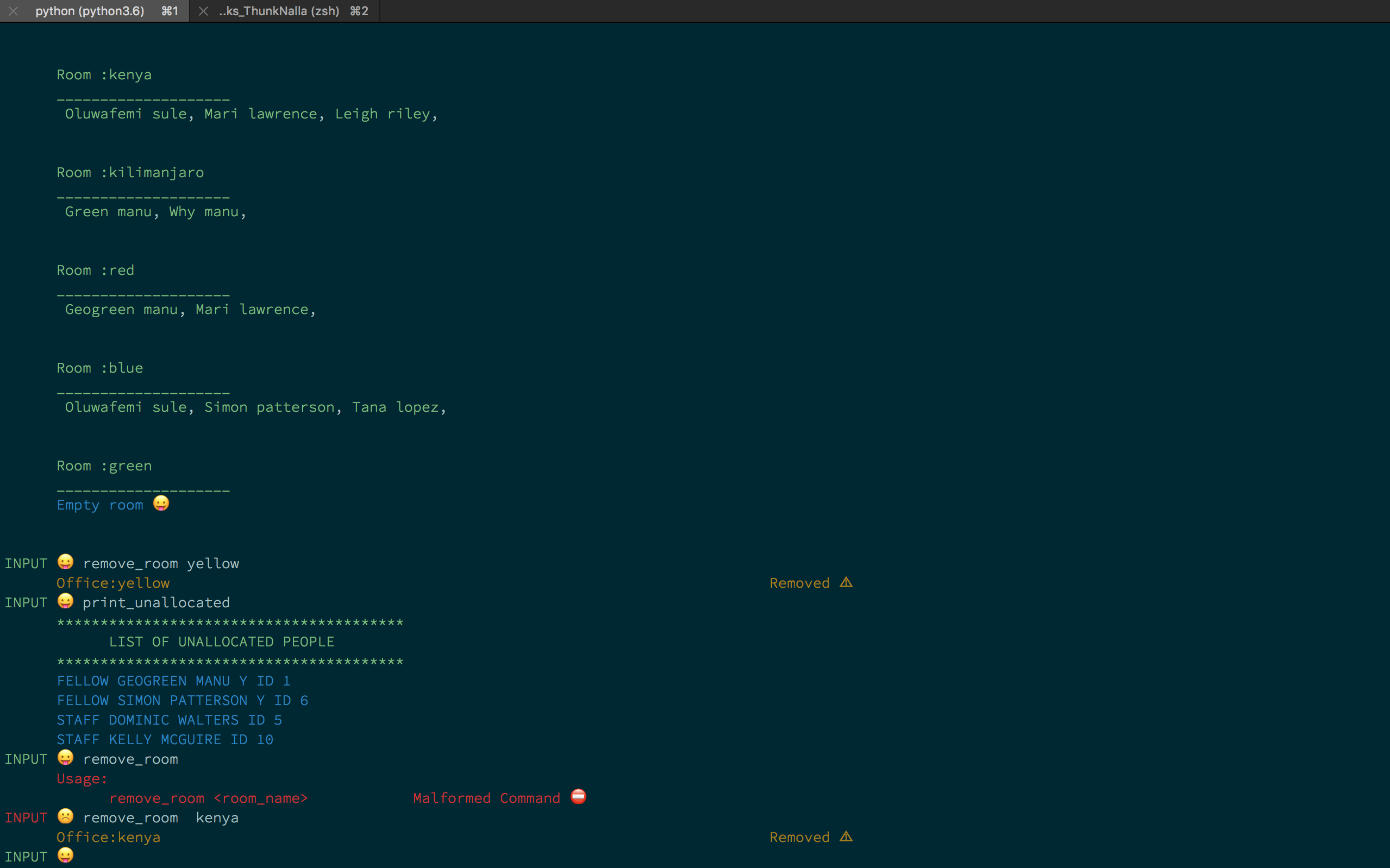Click the sad face emoji before remove_room kenya

click(65, 816)
